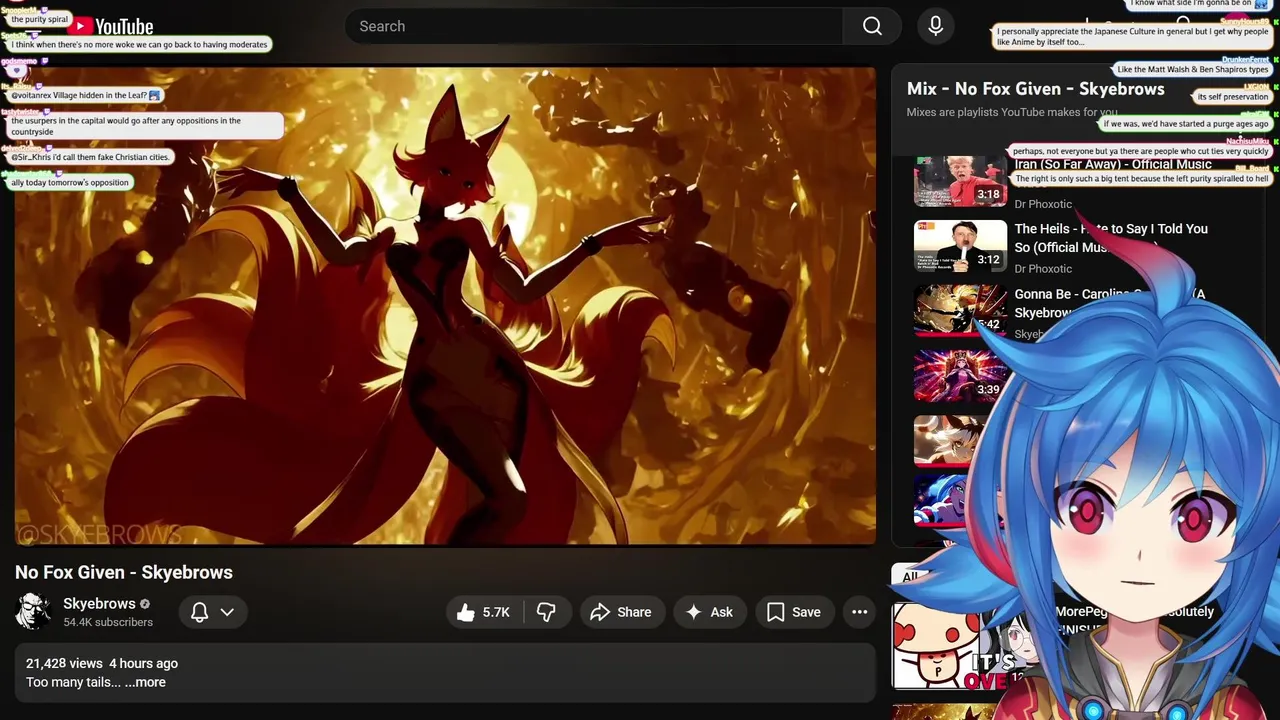The image size is (1280, 720).
Task: Click Mix - No Fox Given playlist title
Action: click(x=1035, y=89)
